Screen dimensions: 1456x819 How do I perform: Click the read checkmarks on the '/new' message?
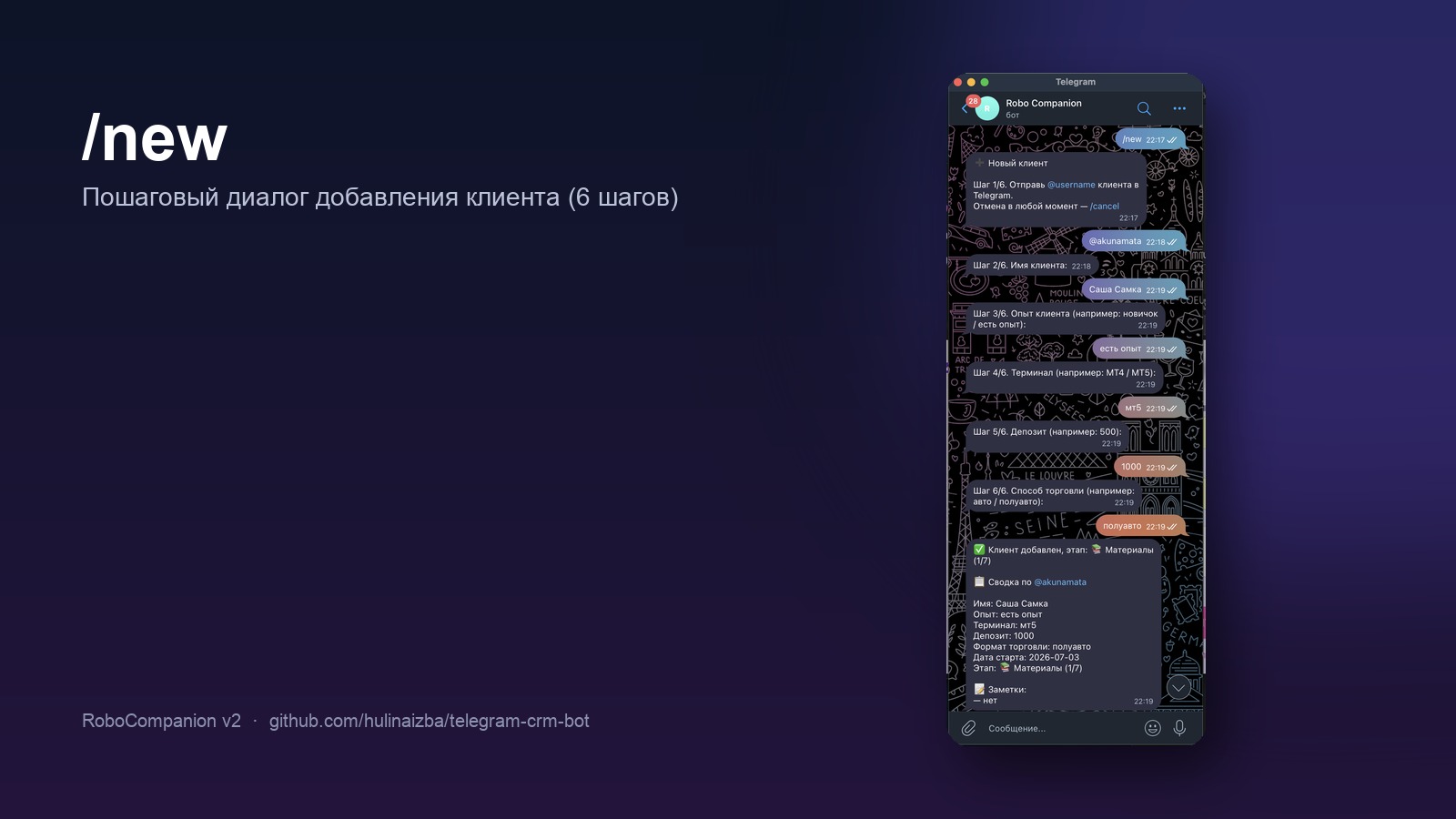pos(1172,140)
